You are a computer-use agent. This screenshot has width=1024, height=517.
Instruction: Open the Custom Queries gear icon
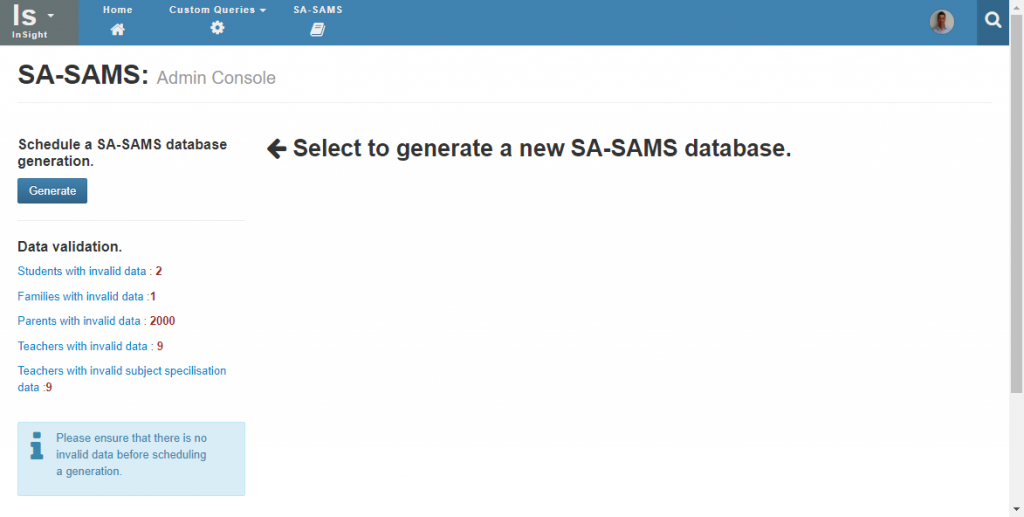click(217, 27)
